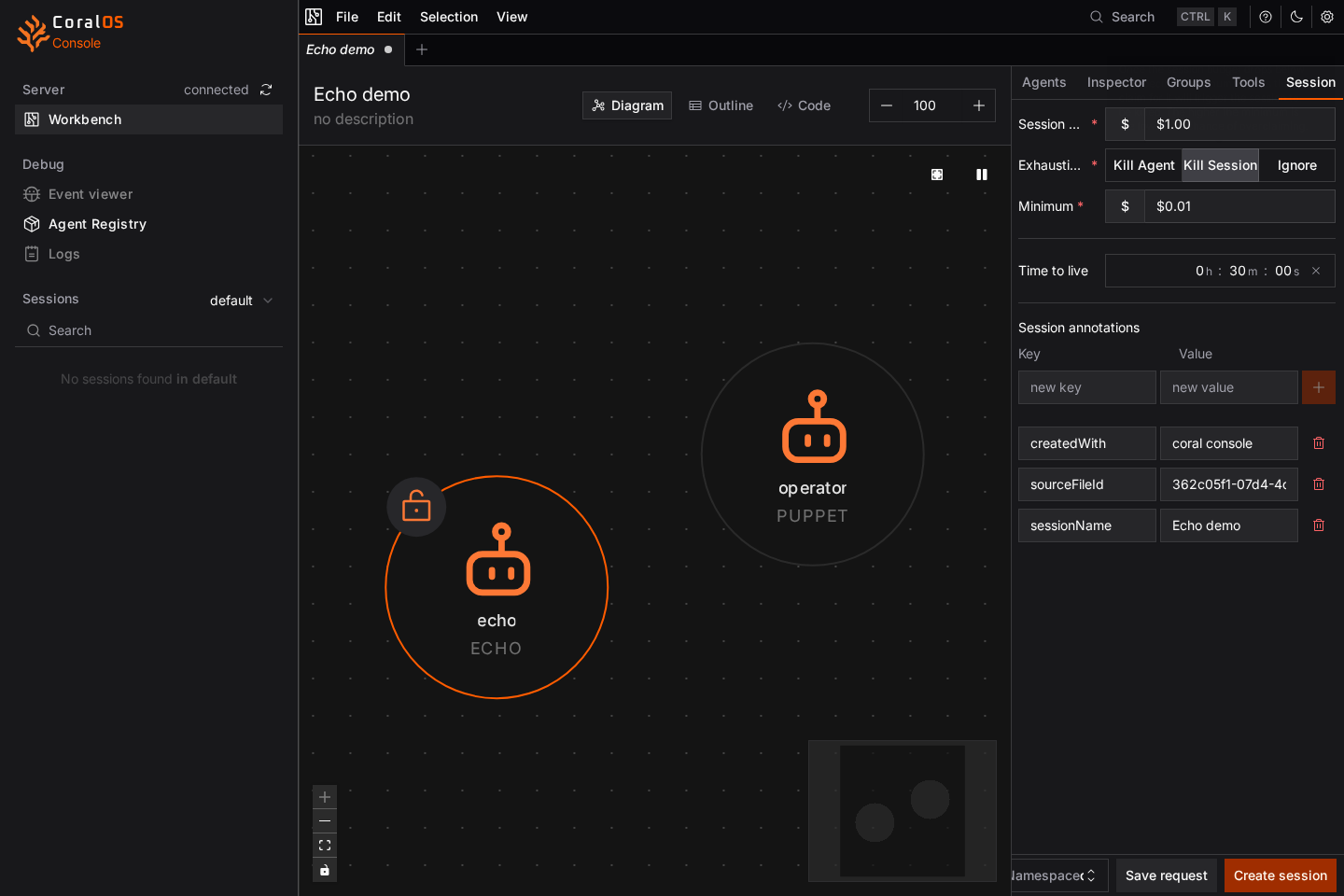Increase zoom with plus button
The width and height of the screenshot is (1344, 896).
[x=979, y=105]
